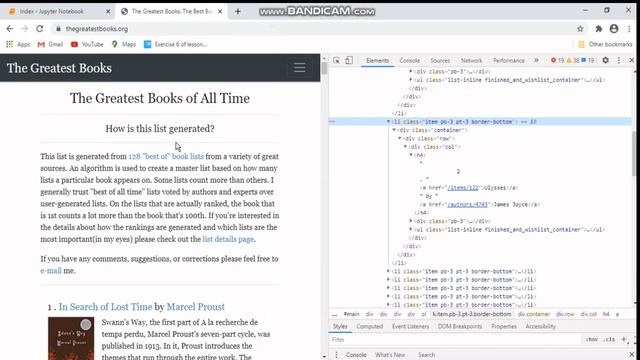Collapse the div class container node
This screenshot has width=640, height=360.
tap(394, 130)
